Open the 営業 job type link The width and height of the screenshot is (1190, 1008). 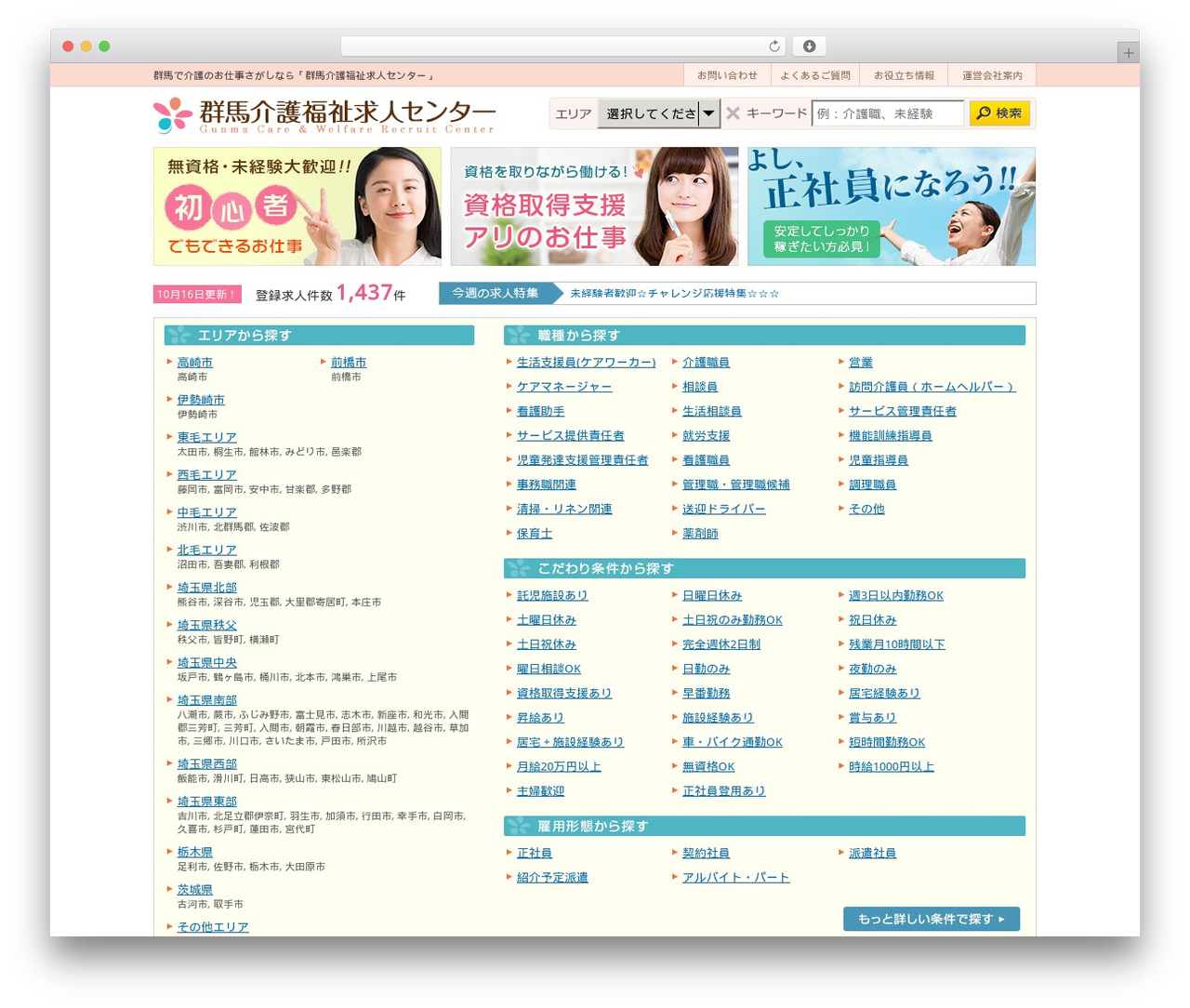pos(861,362)
